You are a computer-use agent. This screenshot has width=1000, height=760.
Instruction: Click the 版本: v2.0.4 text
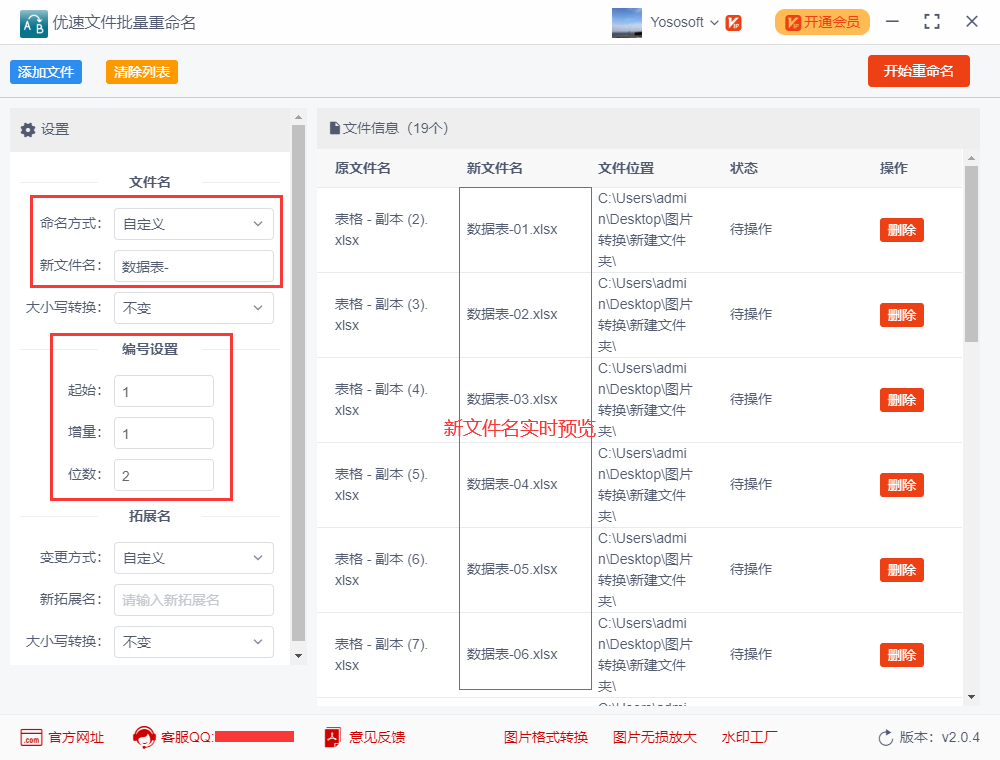(939, 738)
